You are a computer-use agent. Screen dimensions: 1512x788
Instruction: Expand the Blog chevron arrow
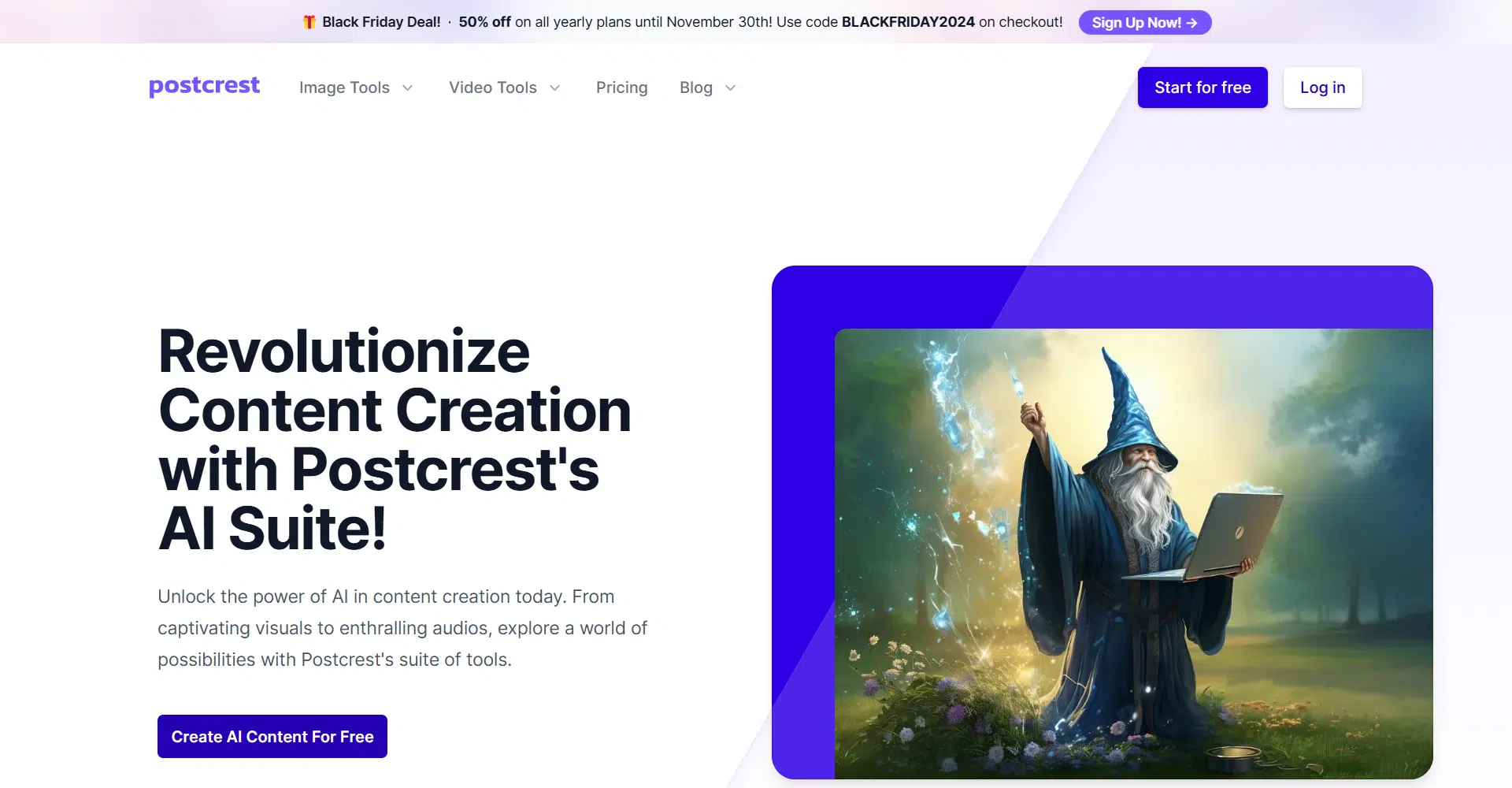point(730,88)
